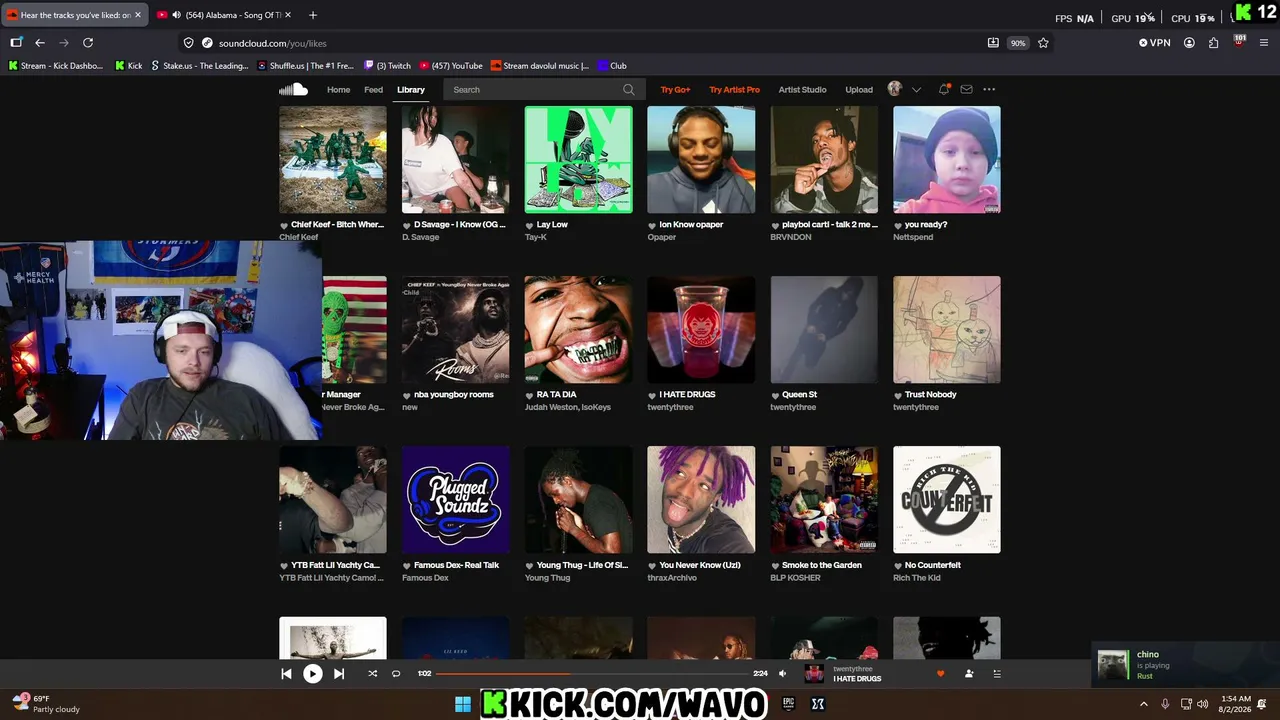The height and width of the screenshot is (720, 1280).
Task: Click the Try Go+ link
Action: click(675, 90)
